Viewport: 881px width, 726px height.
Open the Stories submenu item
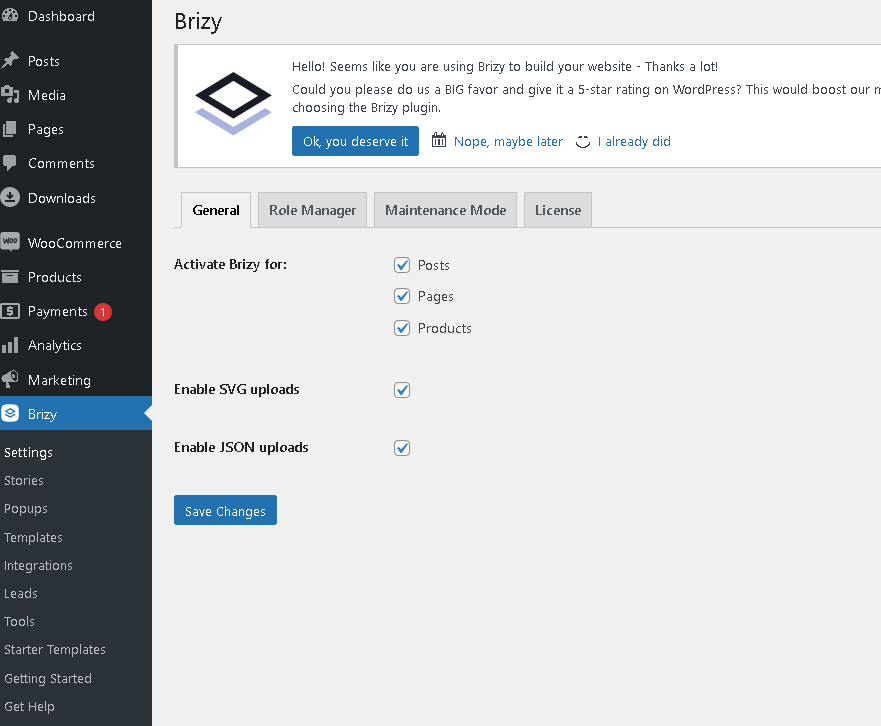pos(24,480)
